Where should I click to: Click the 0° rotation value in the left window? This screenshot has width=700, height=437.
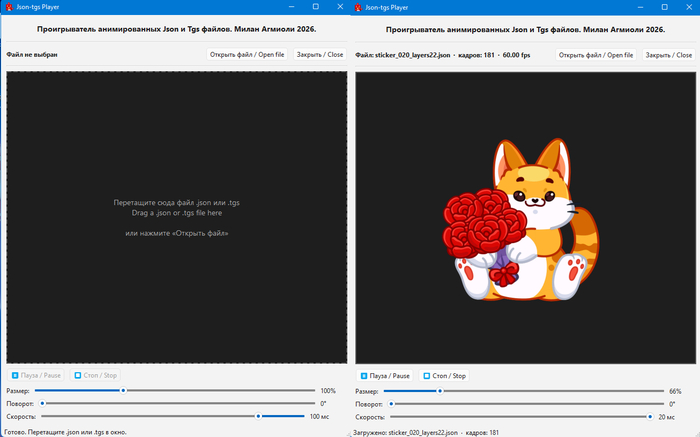coord(323,404)
